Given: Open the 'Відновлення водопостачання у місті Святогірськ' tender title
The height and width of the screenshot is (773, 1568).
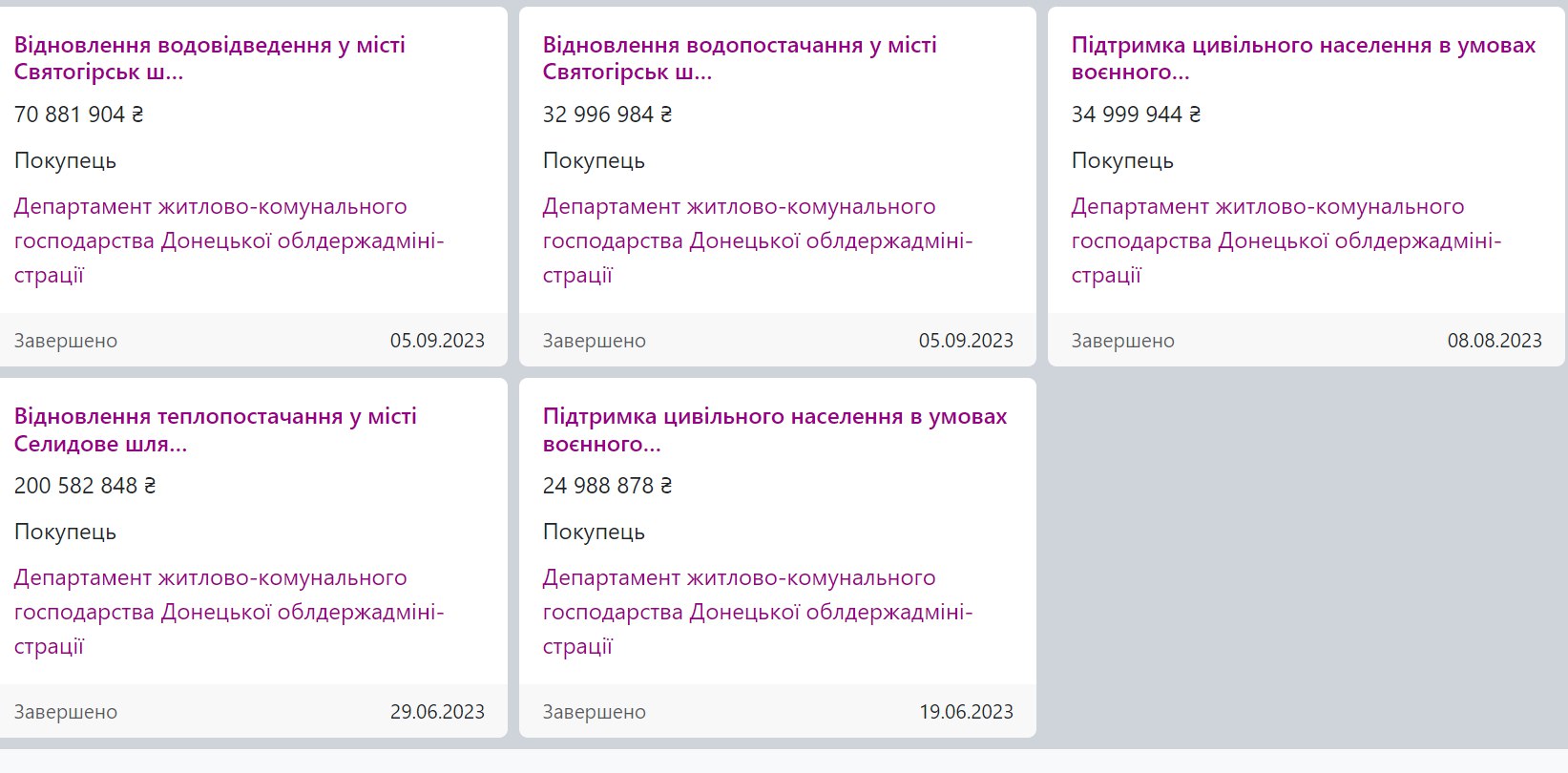Looking at the screenshot, I should (x=740, y=58).
